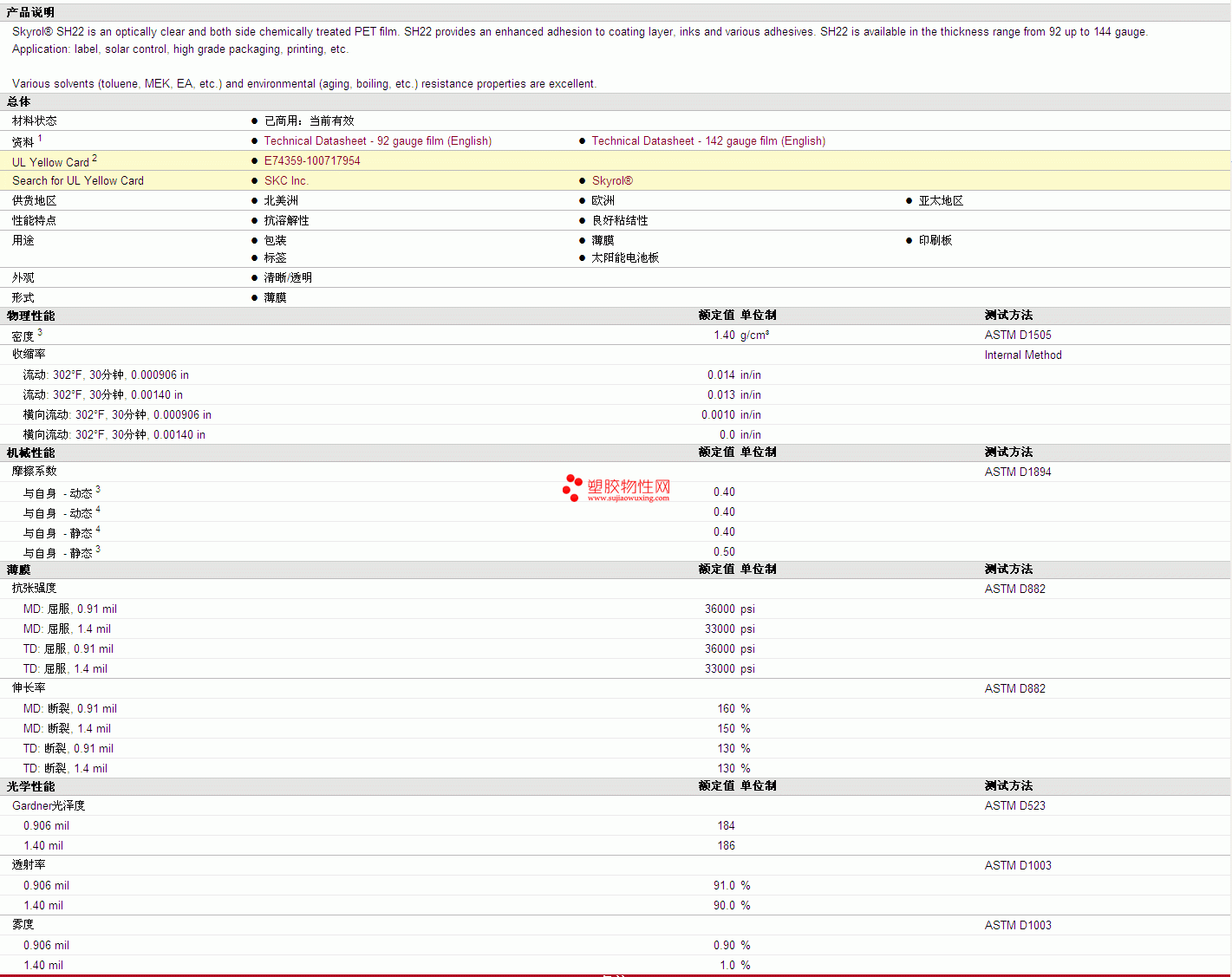Click the friction coefficient value 0.50

[x=724, y=552]
